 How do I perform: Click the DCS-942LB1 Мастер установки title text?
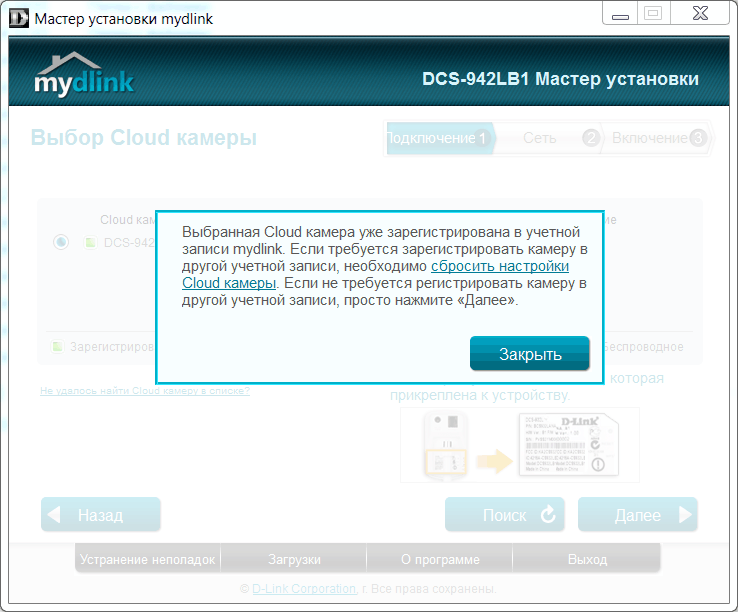[x=560, y=79]
